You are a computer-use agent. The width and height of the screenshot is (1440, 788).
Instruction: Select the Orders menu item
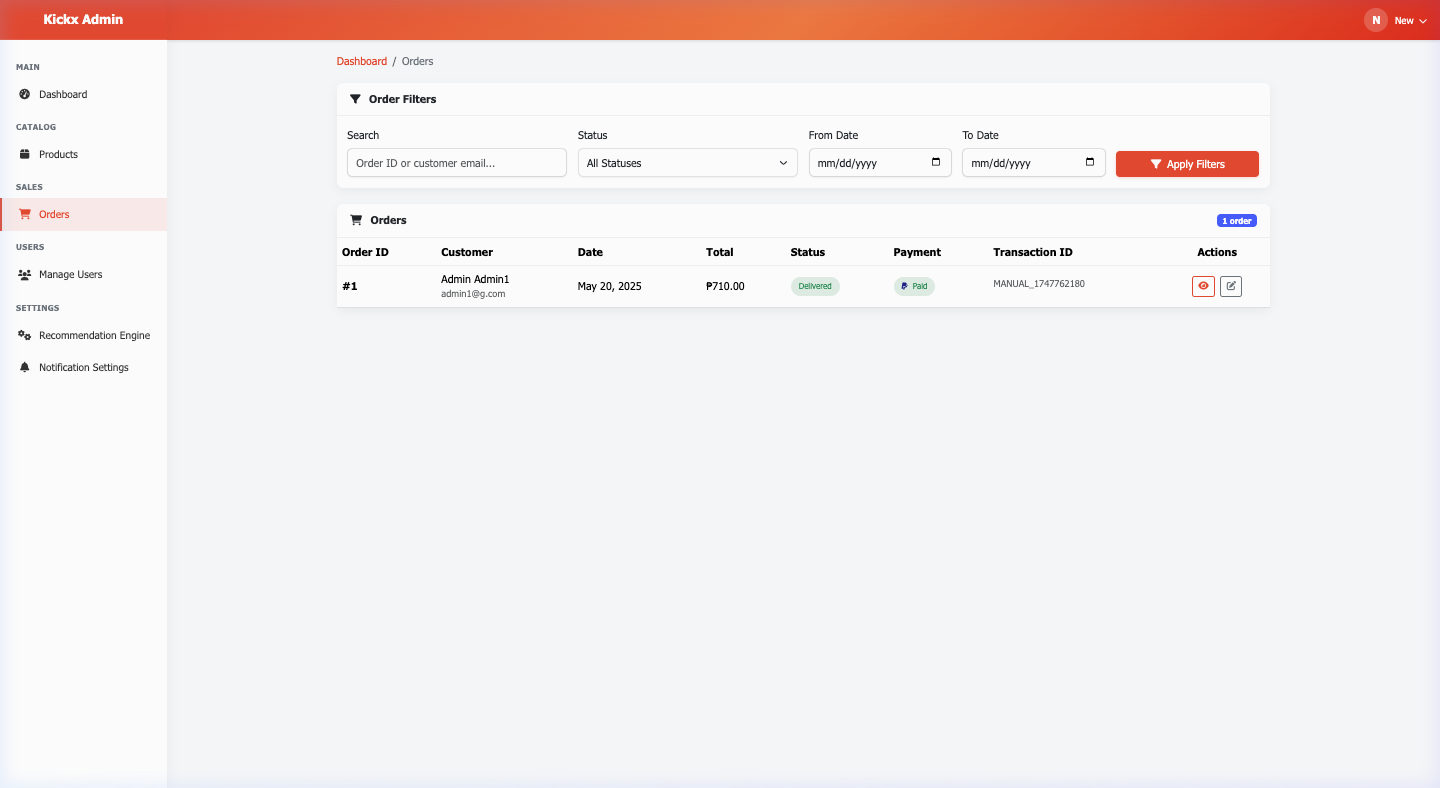pyautogui.click(x=83, y=214)
